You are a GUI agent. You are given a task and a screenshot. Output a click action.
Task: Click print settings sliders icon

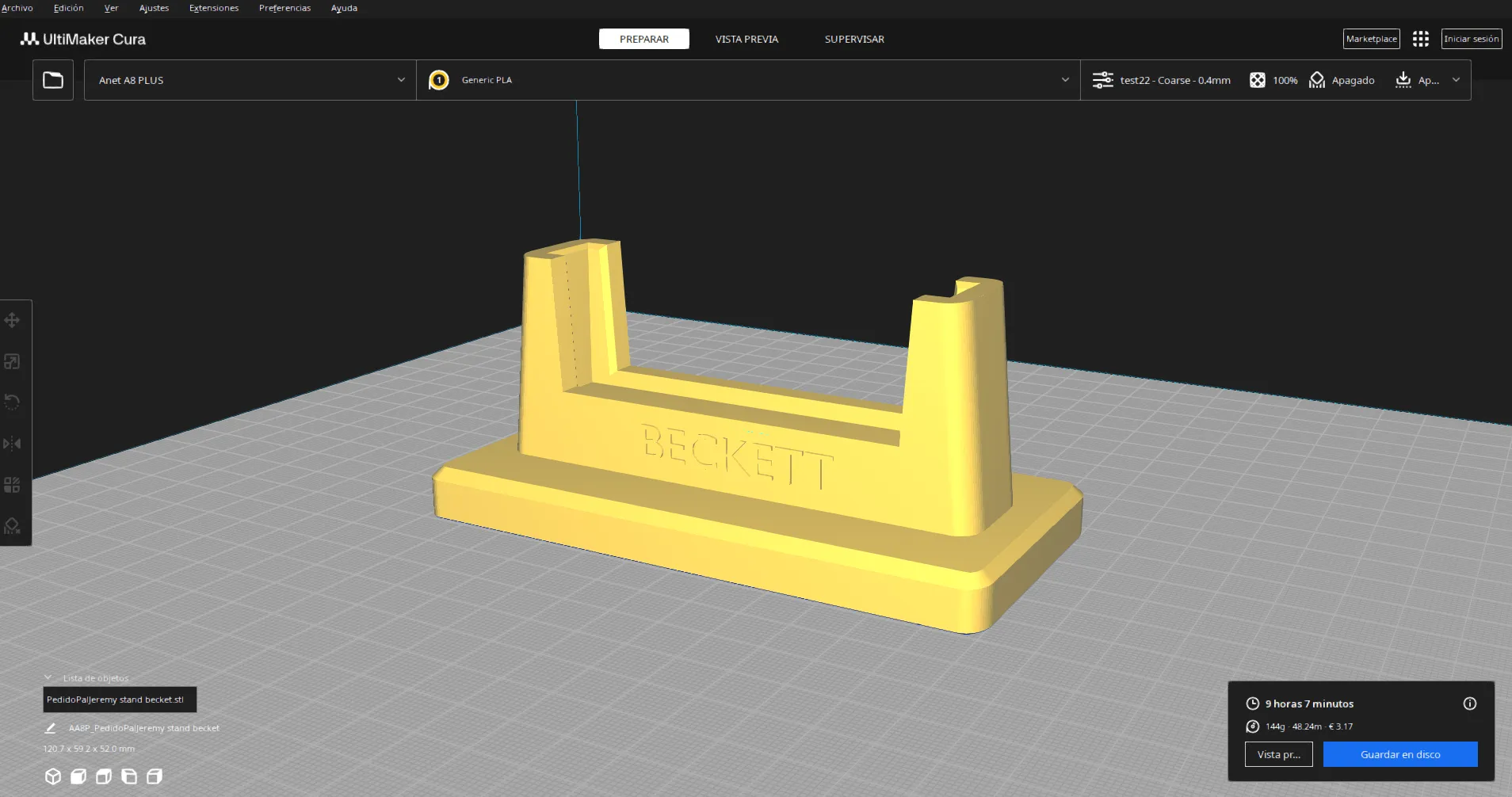[x=1102, y=80]
